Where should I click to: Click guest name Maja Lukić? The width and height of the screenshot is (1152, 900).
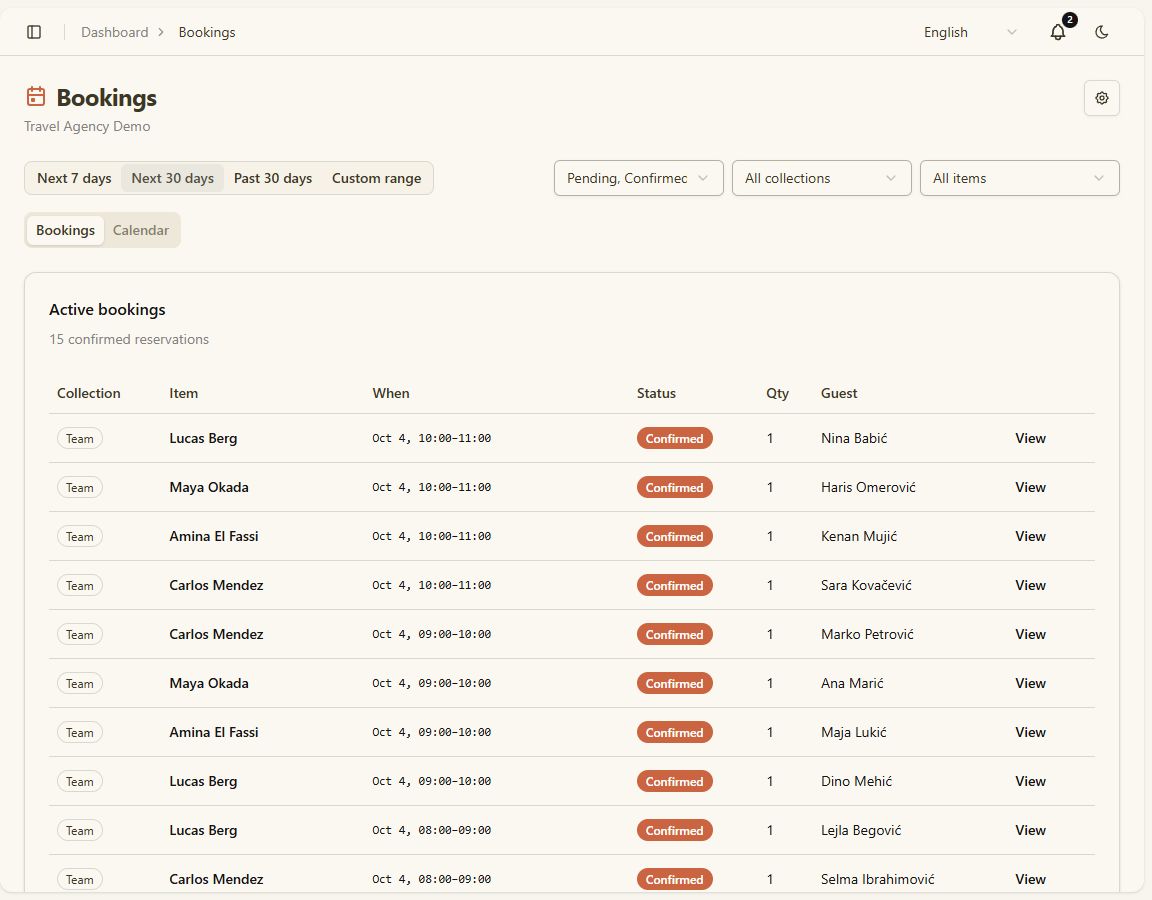854,732
